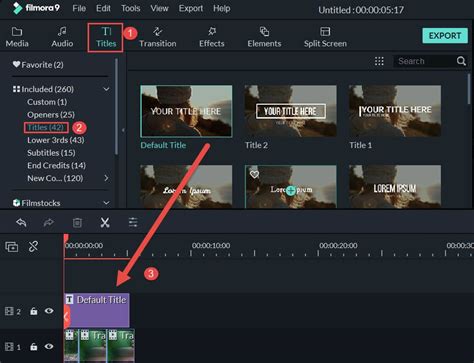Toggle the lock on track 2
This screenshot has width=474, height=363.
point(34,311)
